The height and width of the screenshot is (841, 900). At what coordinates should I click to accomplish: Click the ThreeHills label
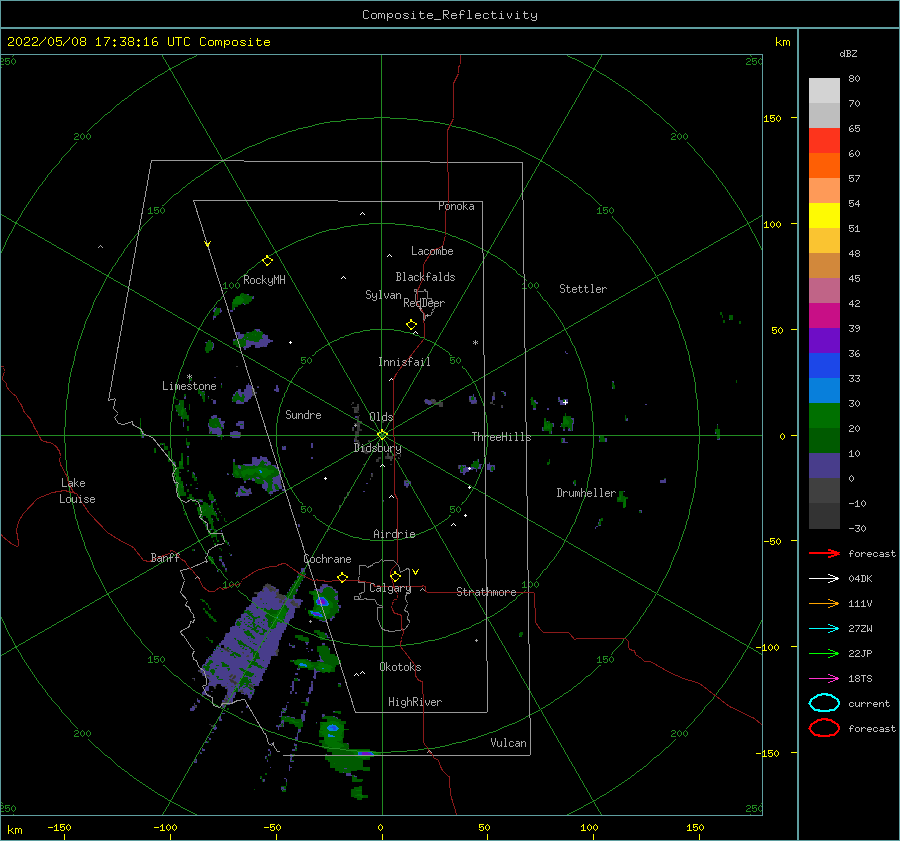(x=501, y=437)
